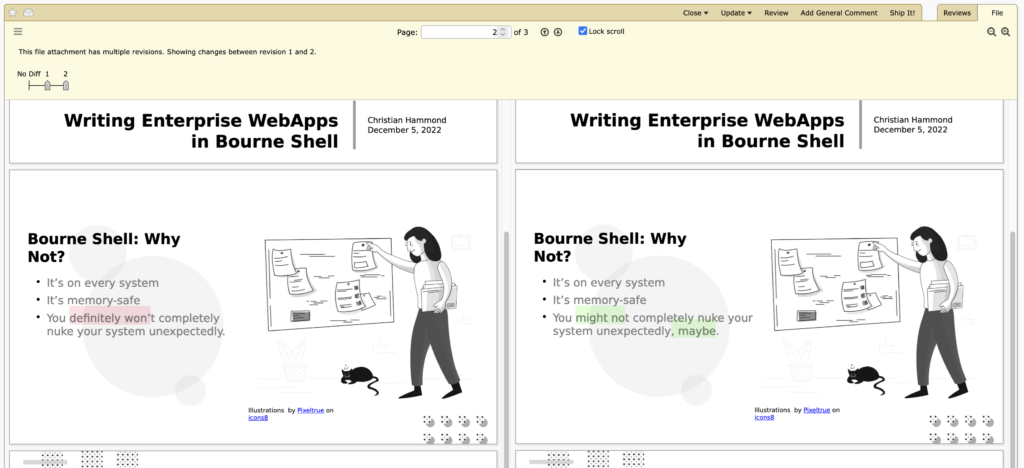This screenshot has width=1024, height=468.
Task: Select revision 1 handle on the slider
Action: click(47, 86)
